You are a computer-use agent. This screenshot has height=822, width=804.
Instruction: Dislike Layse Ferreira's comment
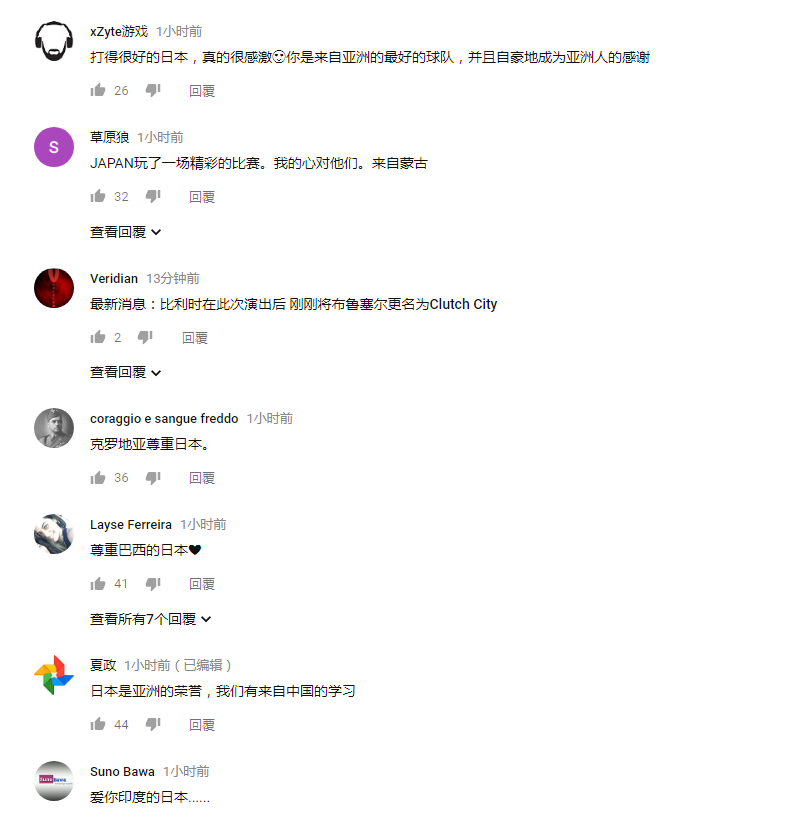pyautogui.click(x=153, y=584)
